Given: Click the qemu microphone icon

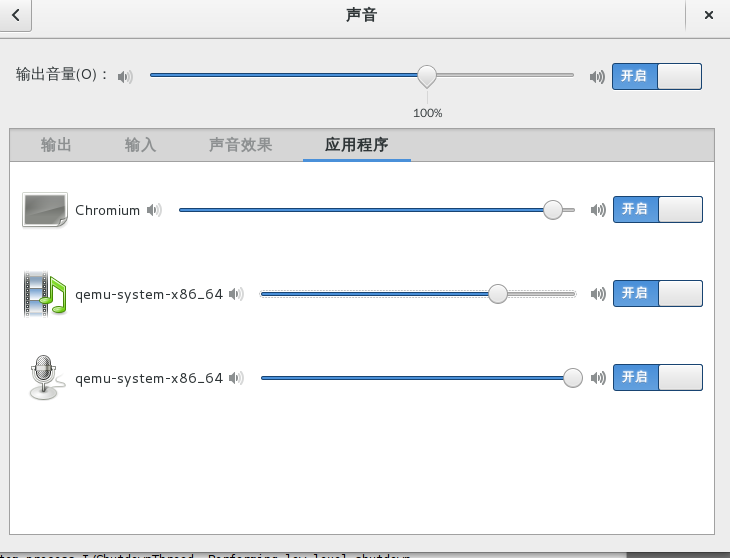Looking at the screenshot, I should point(43,378).
